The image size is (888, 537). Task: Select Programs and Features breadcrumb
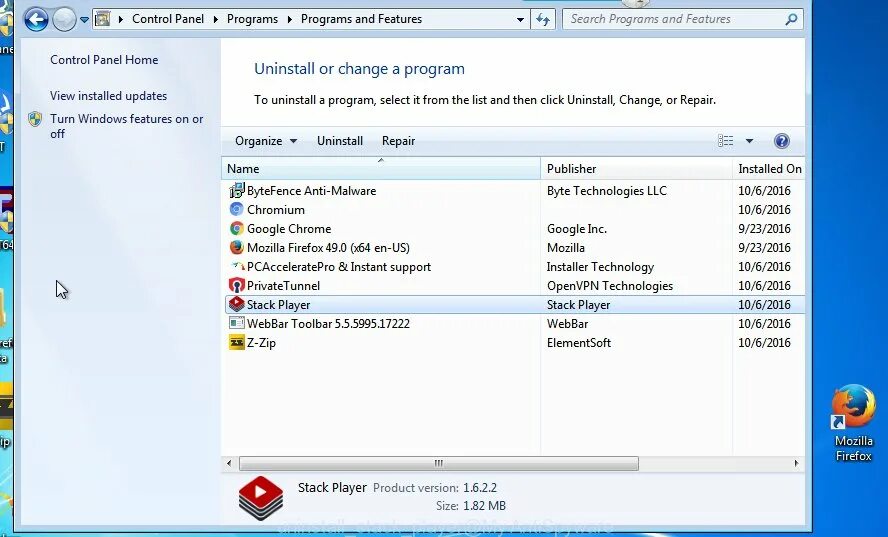click(361, 19)
